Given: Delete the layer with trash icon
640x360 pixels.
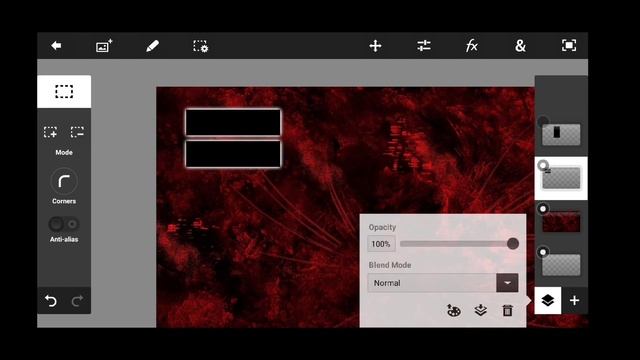Looking at the screenshot, I should [507, 311].
